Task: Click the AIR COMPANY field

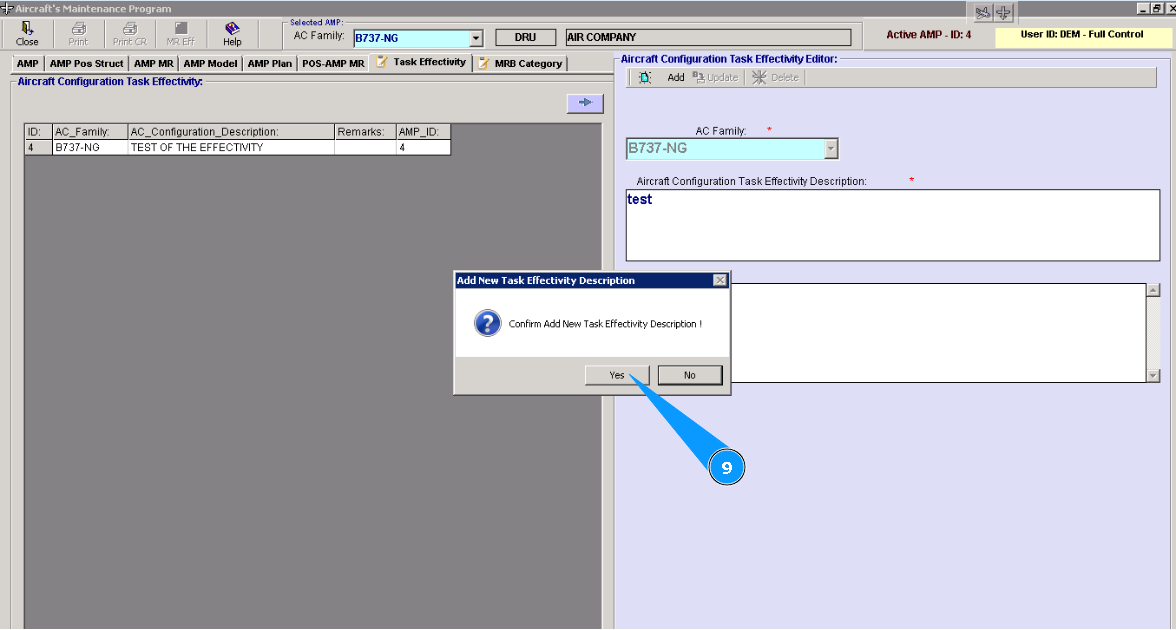Action: [x=709, y=37]
